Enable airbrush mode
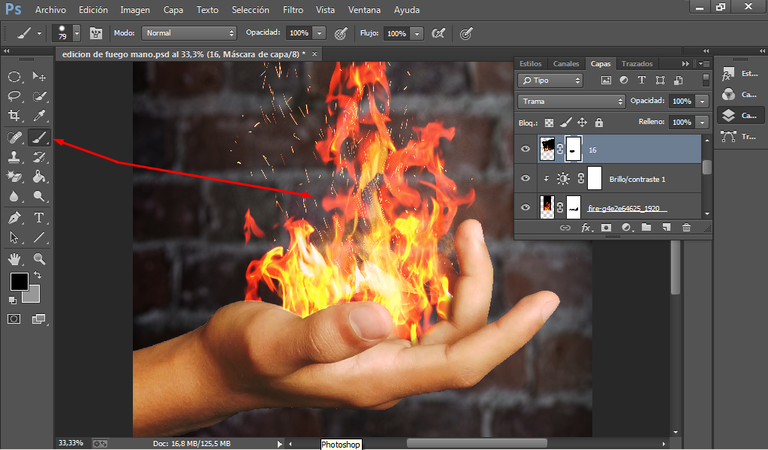Image resolution: width=768 pixels, height=450 pixels. (x=438, y=33)
